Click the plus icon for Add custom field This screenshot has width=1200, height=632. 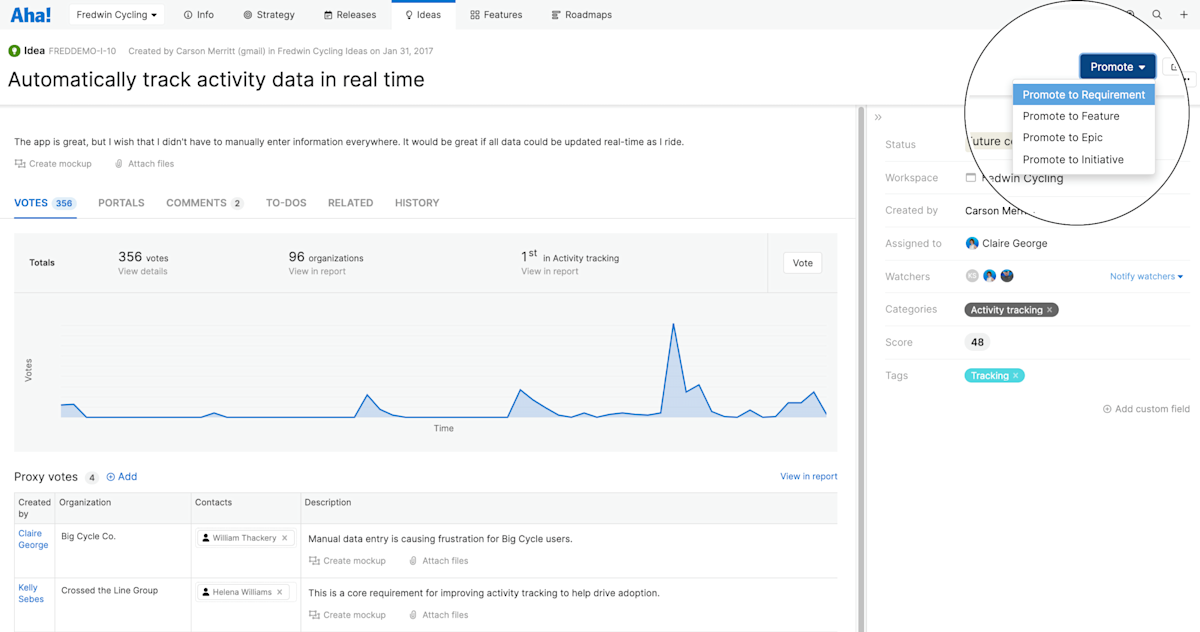(1107, 409)
